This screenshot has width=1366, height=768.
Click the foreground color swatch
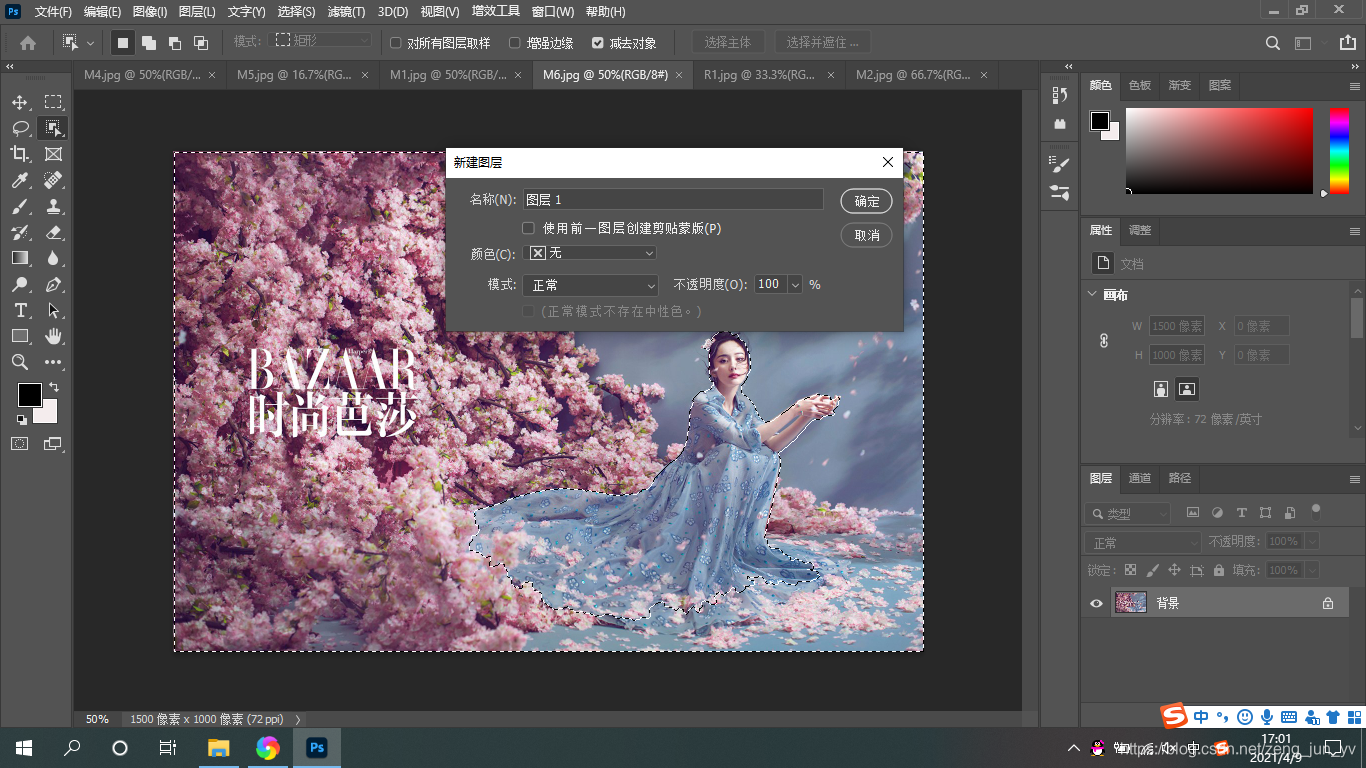click(29, 394)
